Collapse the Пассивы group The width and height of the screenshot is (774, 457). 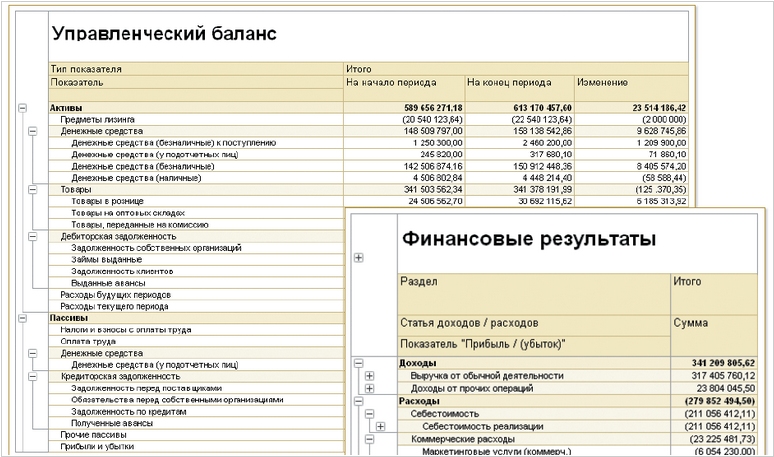(x=21, y=318)
